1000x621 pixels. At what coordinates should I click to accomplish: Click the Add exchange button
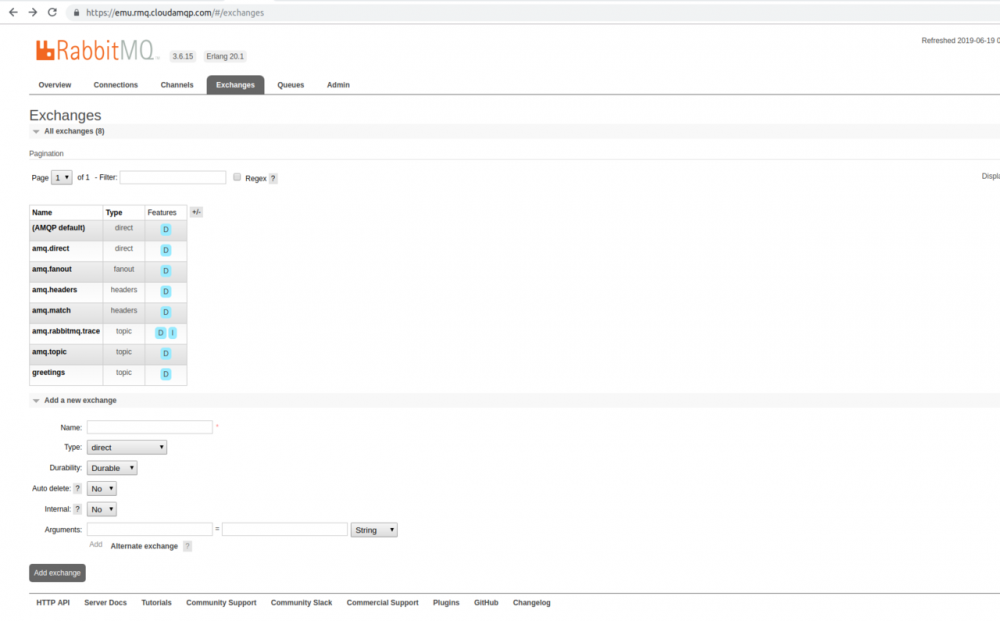(57, 572)
